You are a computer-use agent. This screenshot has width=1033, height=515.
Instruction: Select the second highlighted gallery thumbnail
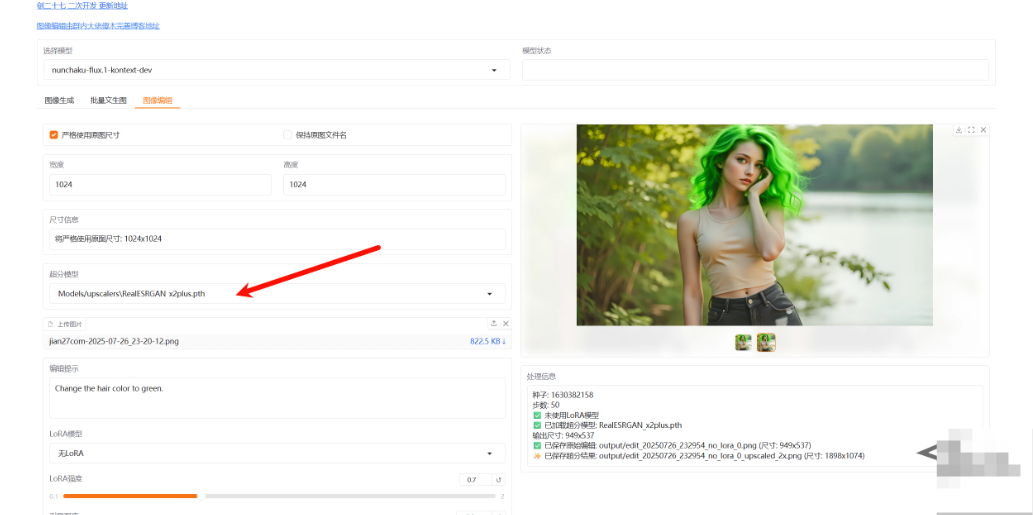click(766, 342)
